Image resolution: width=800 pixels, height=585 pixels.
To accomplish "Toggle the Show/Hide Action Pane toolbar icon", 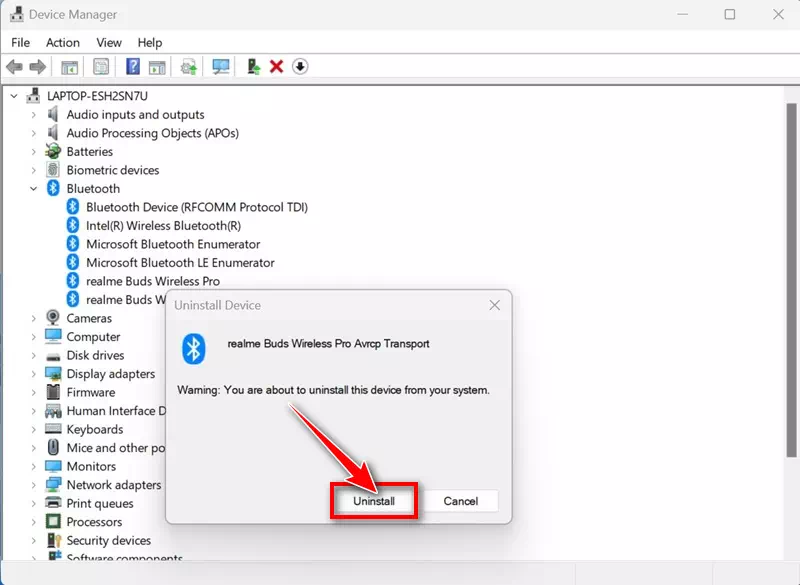I will pyautogui.click(x=157, y=67).
